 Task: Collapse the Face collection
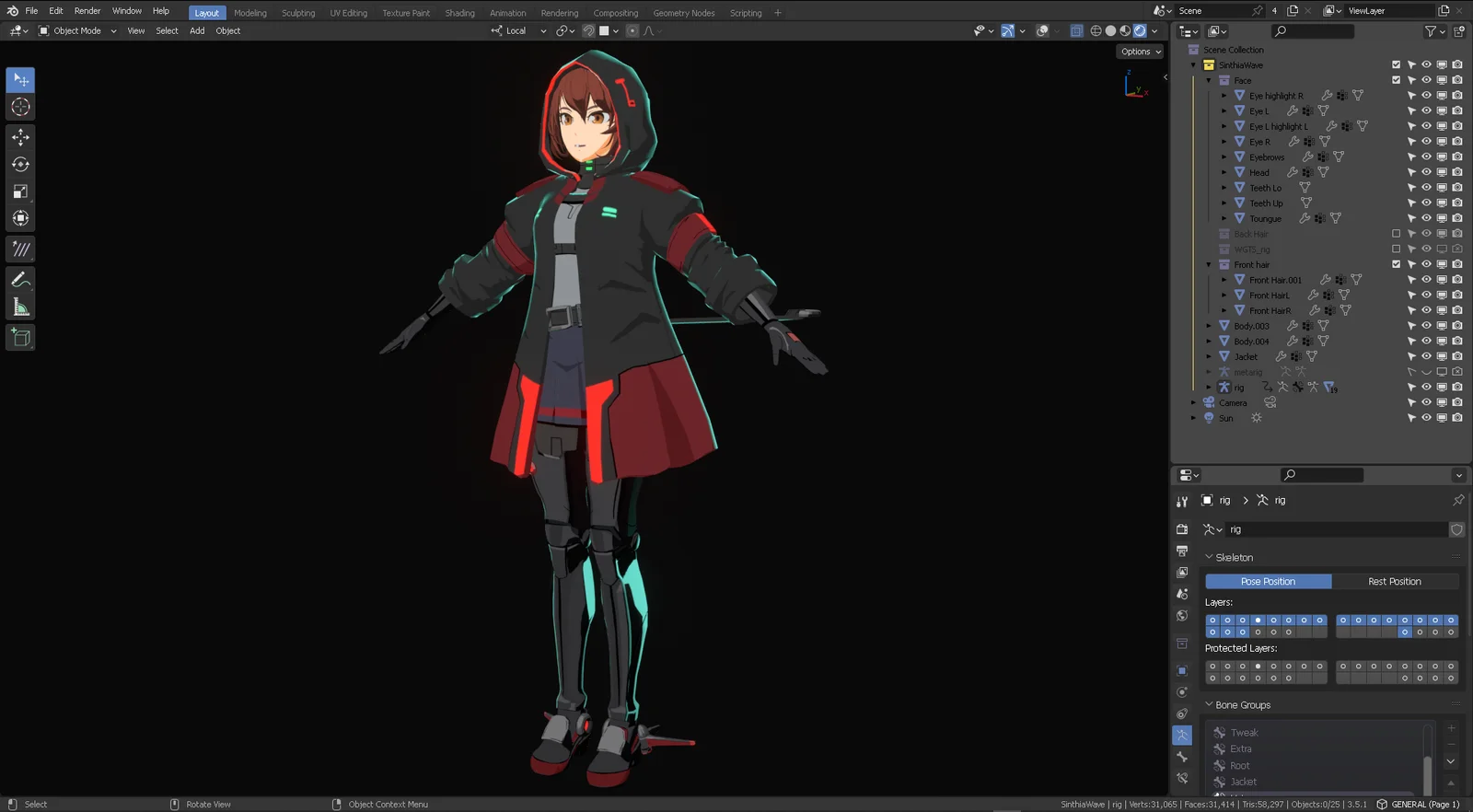[x=1209, y=80]
